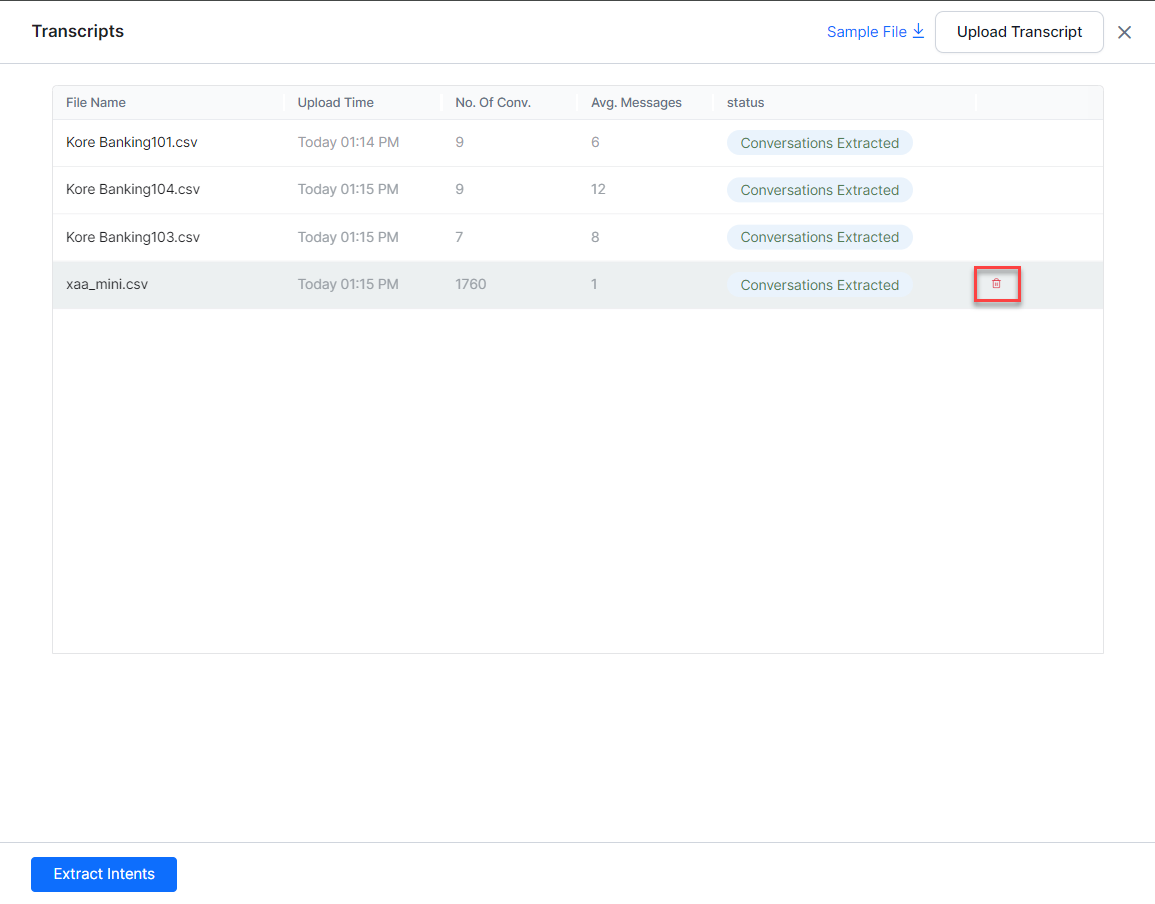Click the 1760 conversation count cell
This screenshot has height=904, width=1155.
click(470, 285)
